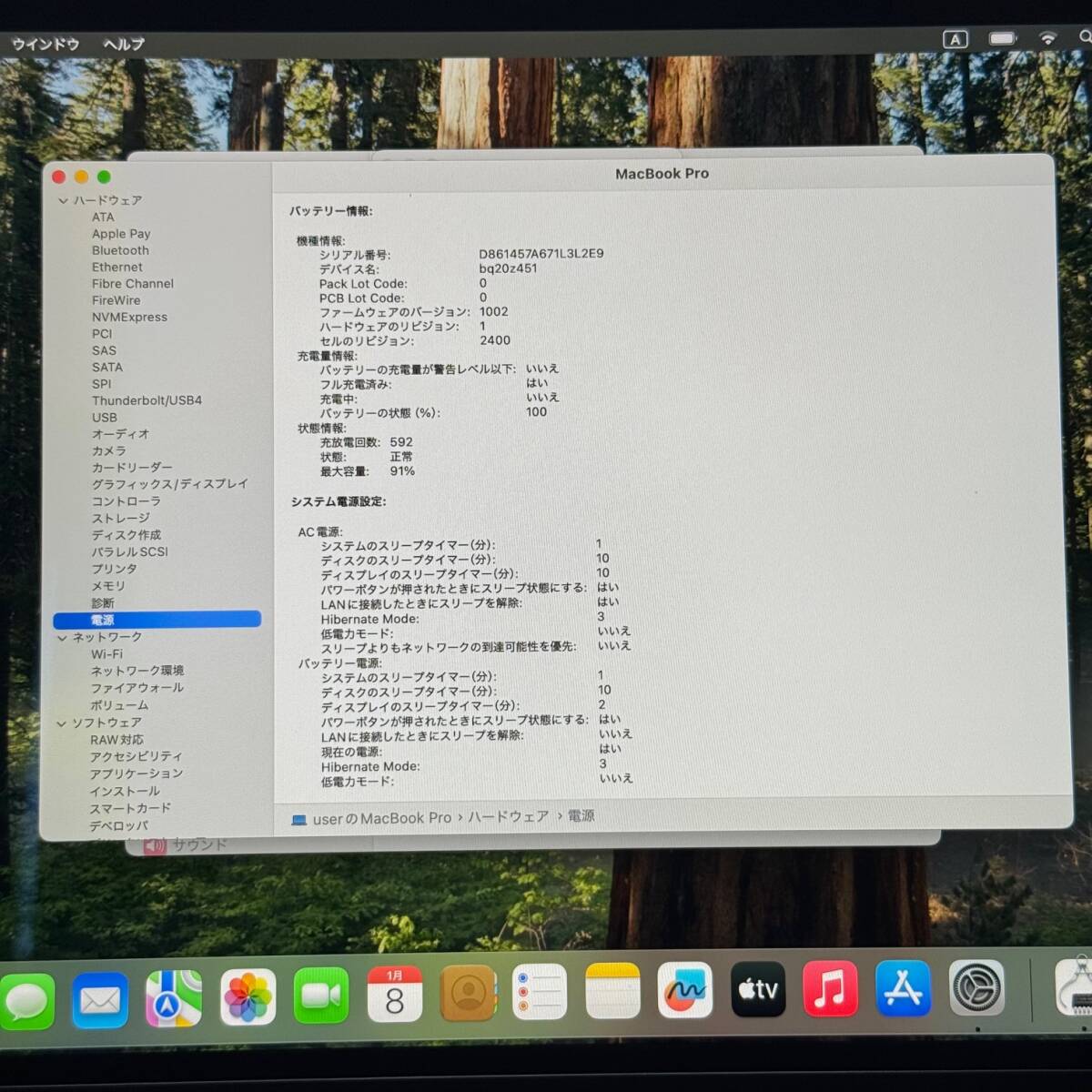
Task: Select ファイアウォール in the sidebar
Action: [137, 688]
